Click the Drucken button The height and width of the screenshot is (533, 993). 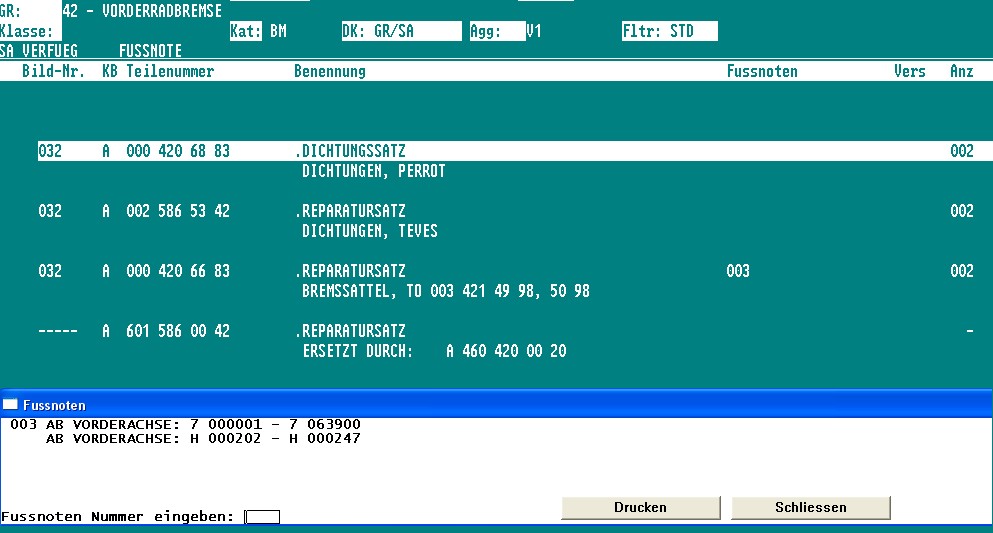pos(640,507)
